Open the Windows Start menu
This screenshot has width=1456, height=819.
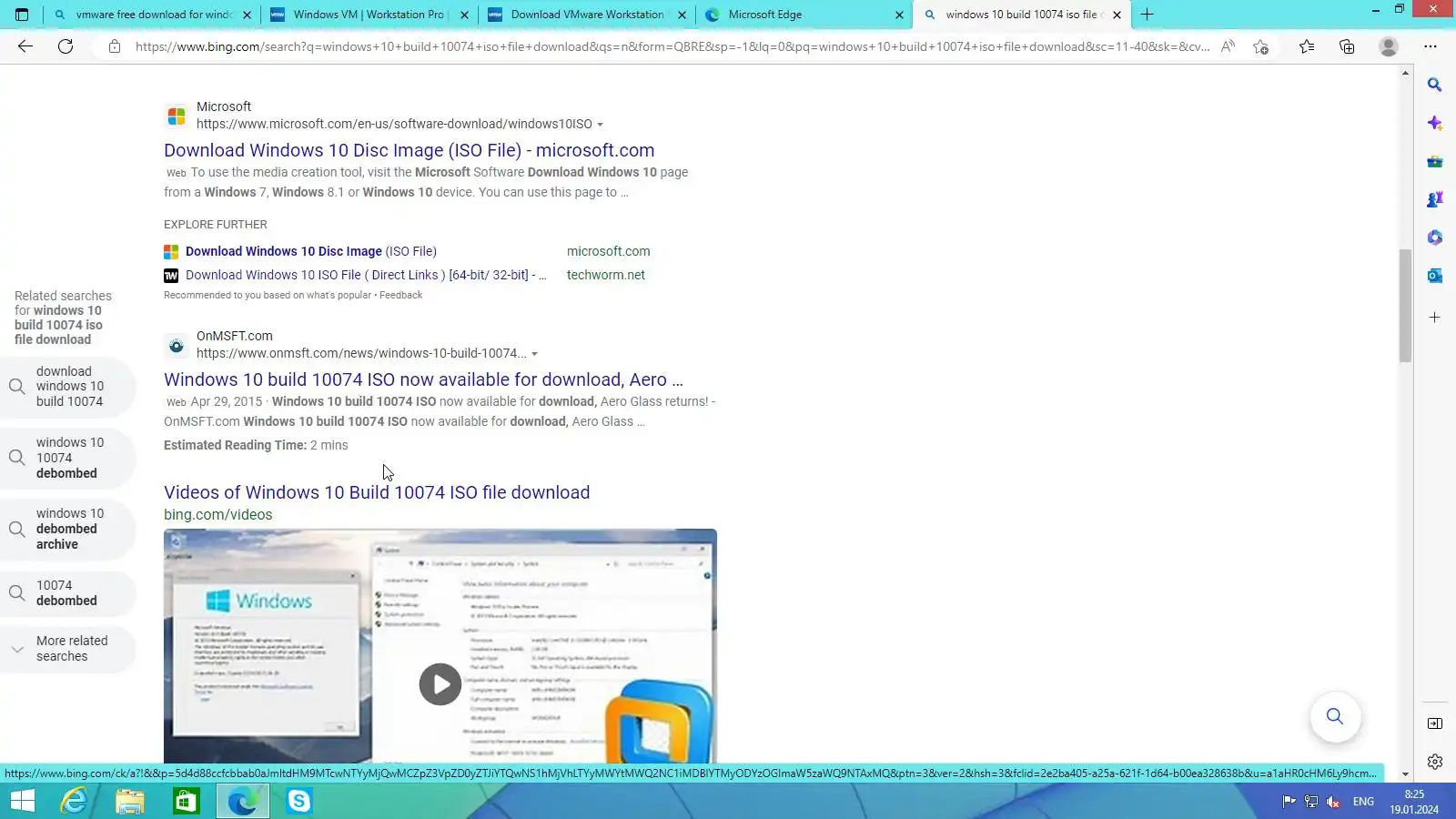click(x=22, y=801)
